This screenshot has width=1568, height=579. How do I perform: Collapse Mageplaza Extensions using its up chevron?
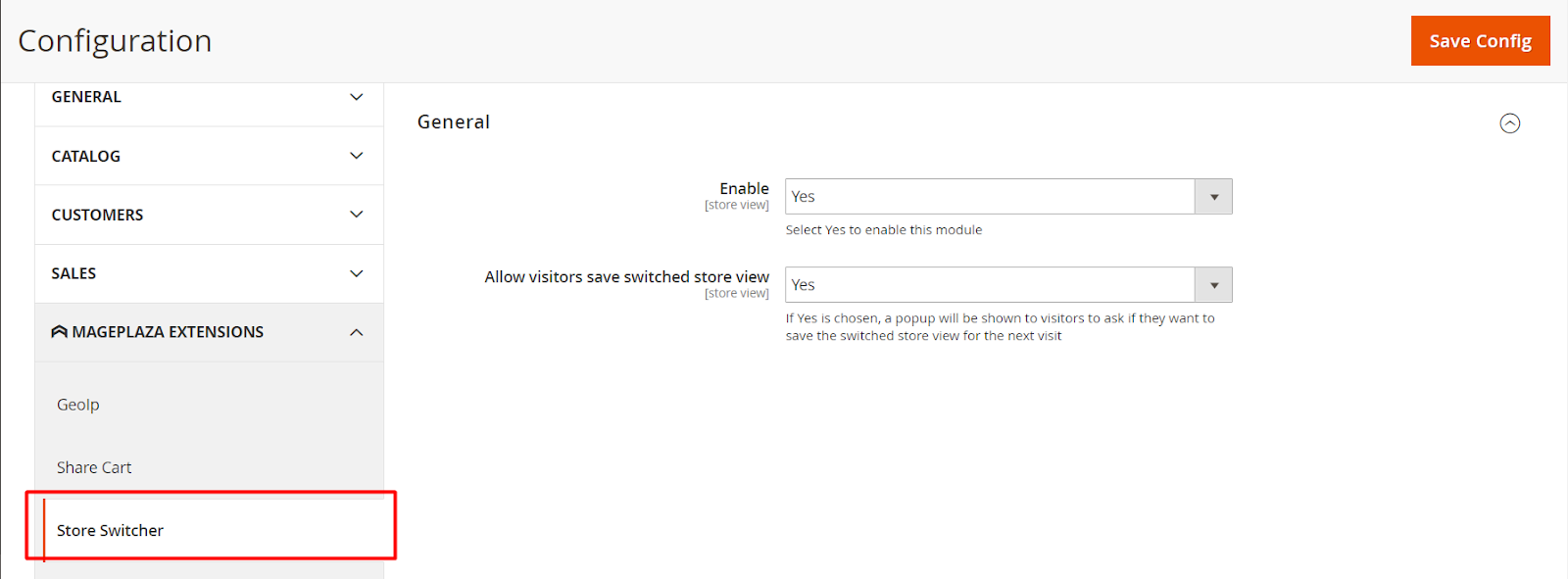[x=357, y=332]
